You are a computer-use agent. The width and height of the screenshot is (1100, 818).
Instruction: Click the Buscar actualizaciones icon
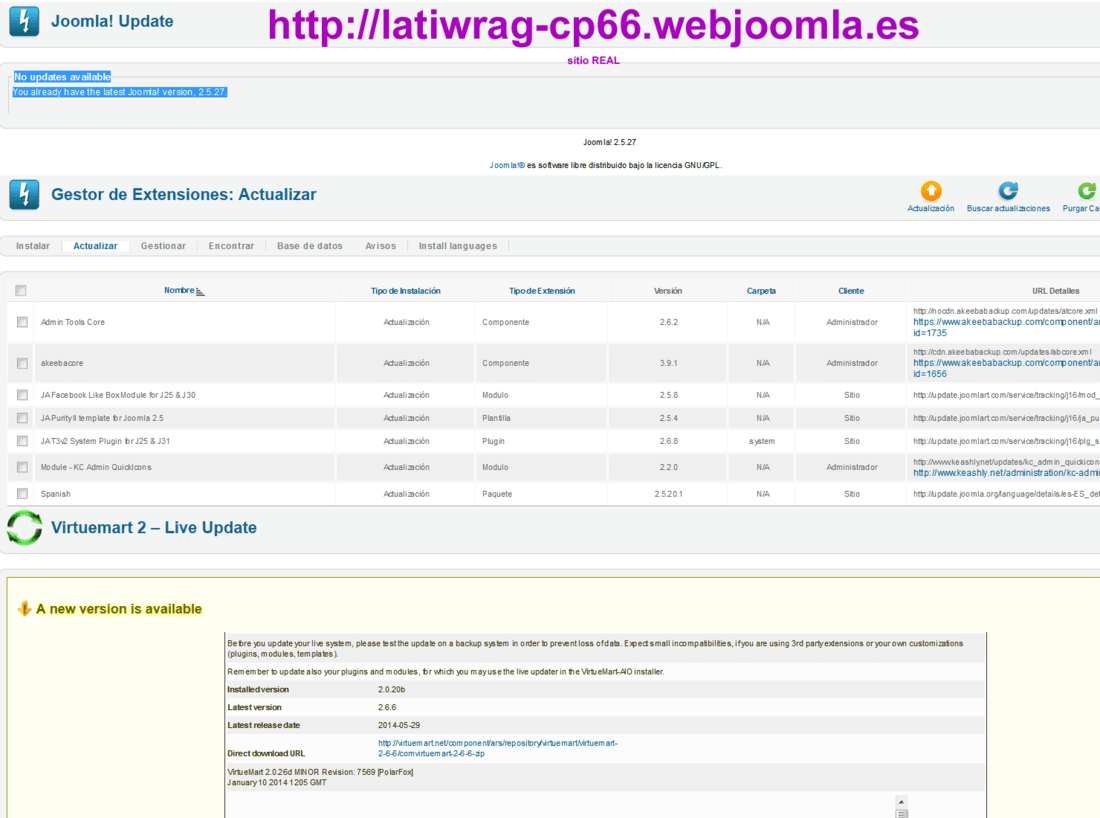(1008, 191)
